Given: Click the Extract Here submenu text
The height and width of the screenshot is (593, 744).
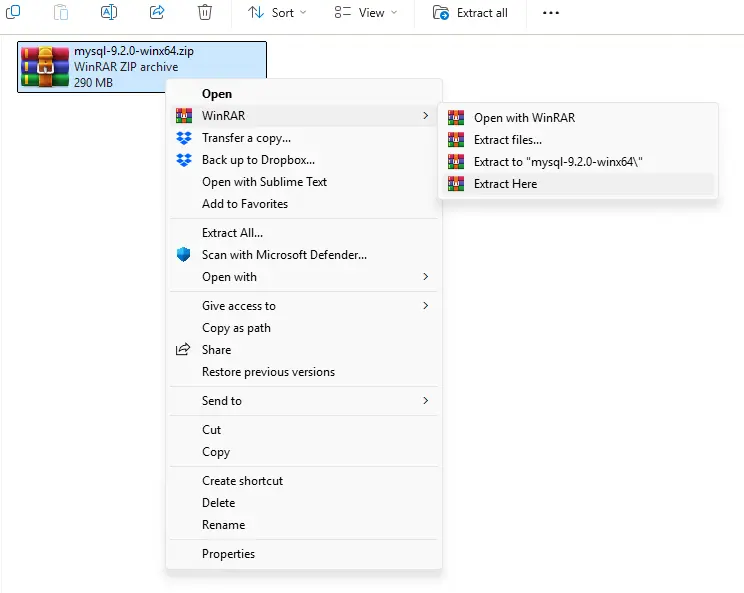Looking at the screenshot, I should click(x=505, y=184).
